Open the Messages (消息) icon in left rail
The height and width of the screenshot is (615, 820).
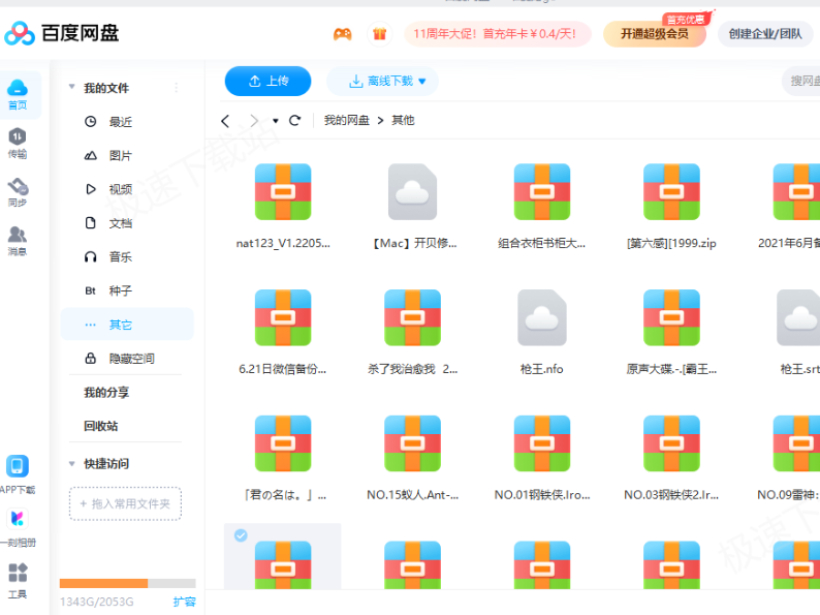(x=17, y=241)
